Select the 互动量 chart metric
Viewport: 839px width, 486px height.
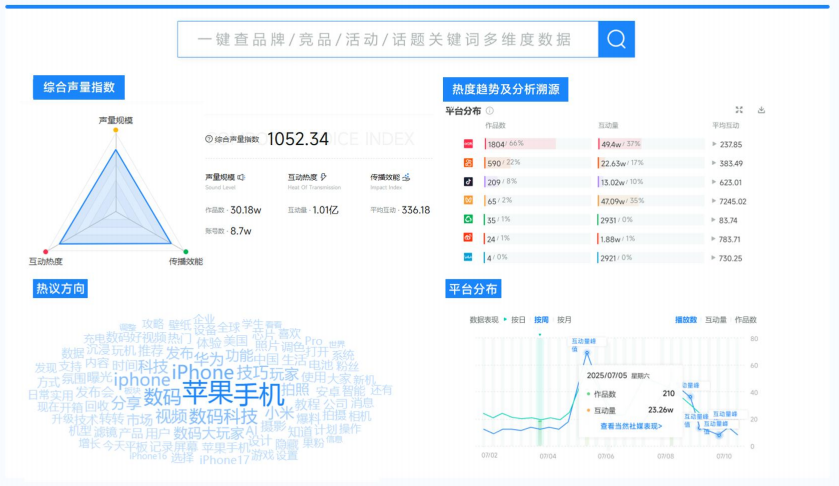coord(716,320)
